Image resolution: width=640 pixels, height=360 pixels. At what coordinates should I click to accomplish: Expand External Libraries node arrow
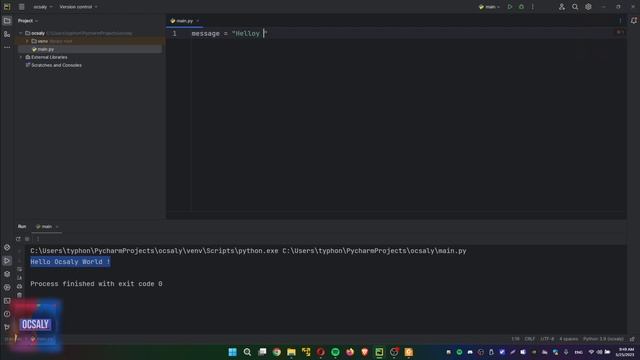pos(21,57)
